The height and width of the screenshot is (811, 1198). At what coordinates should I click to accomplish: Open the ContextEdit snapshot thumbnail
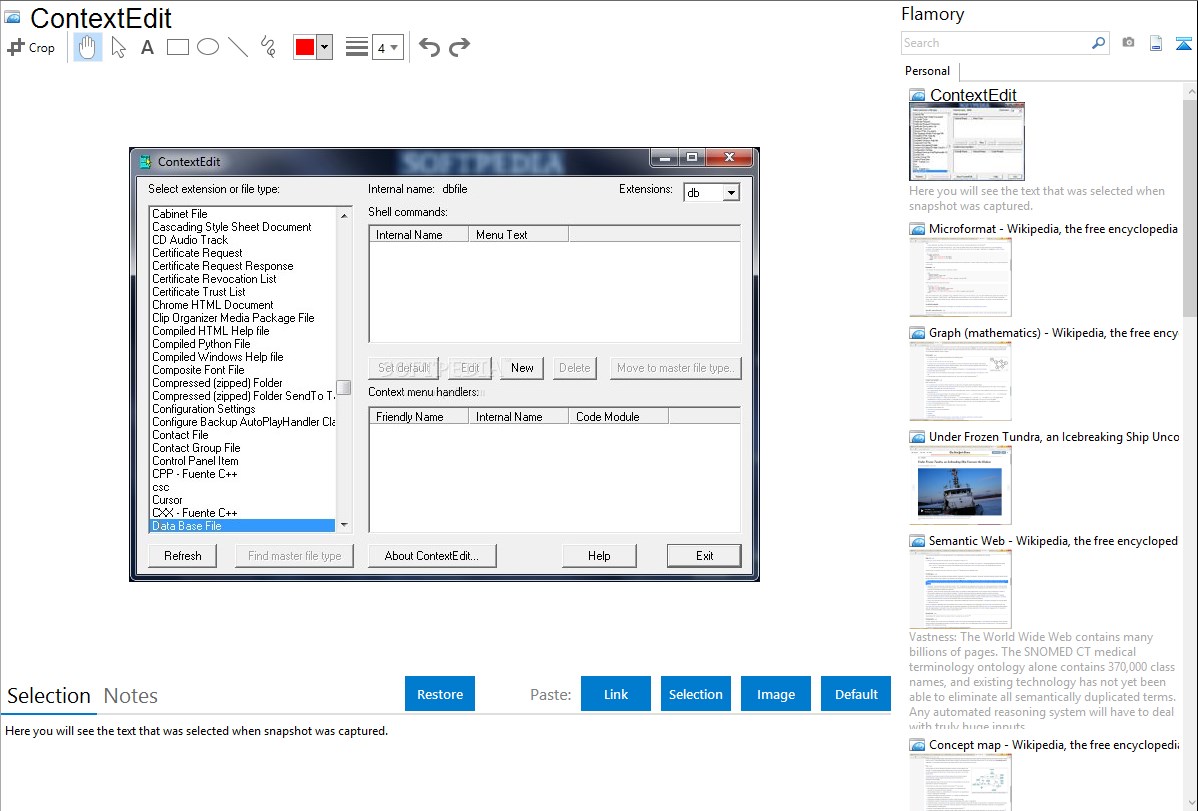click(x=966, y=142)
